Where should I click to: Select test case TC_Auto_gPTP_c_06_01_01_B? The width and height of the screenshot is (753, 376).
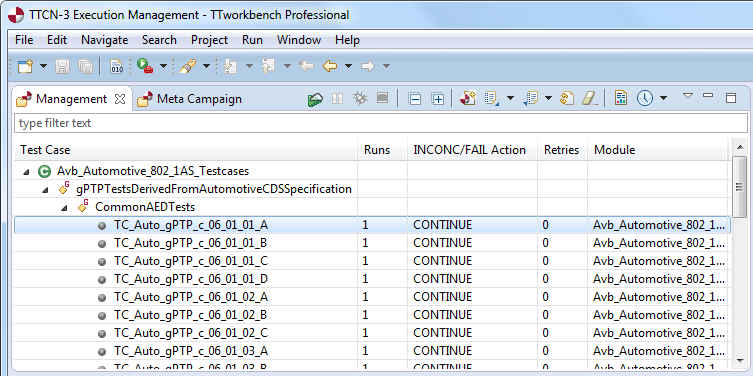pos(190,243)
